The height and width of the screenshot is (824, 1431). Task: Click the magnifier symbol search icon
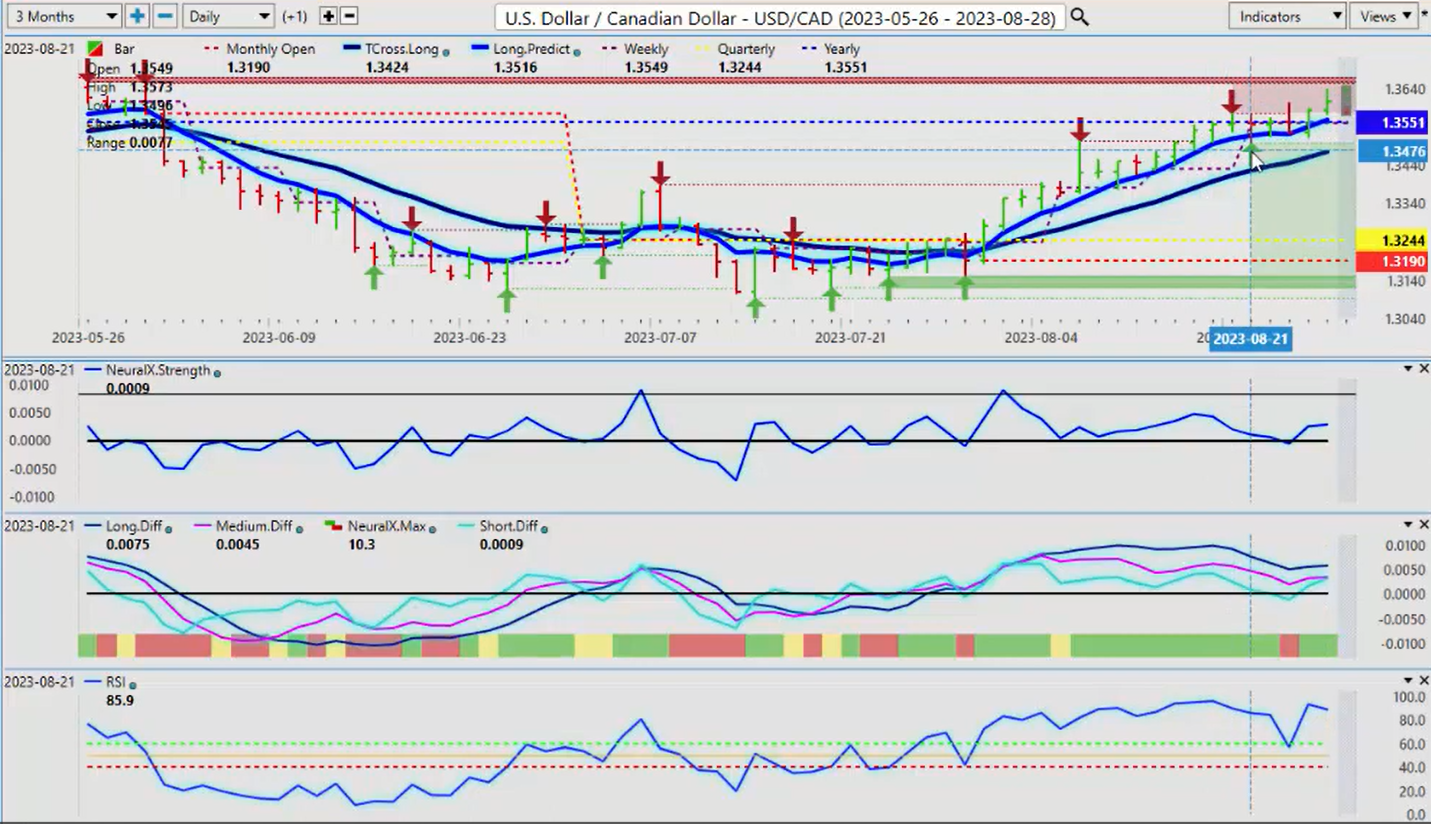[1079, 17]
